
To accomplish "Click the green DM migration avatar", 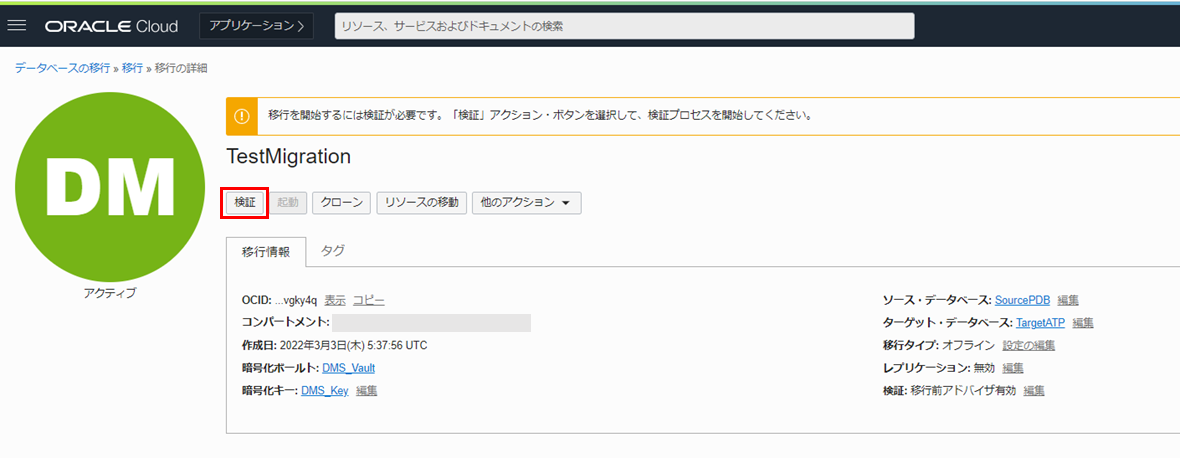I will tap(110, 190).
